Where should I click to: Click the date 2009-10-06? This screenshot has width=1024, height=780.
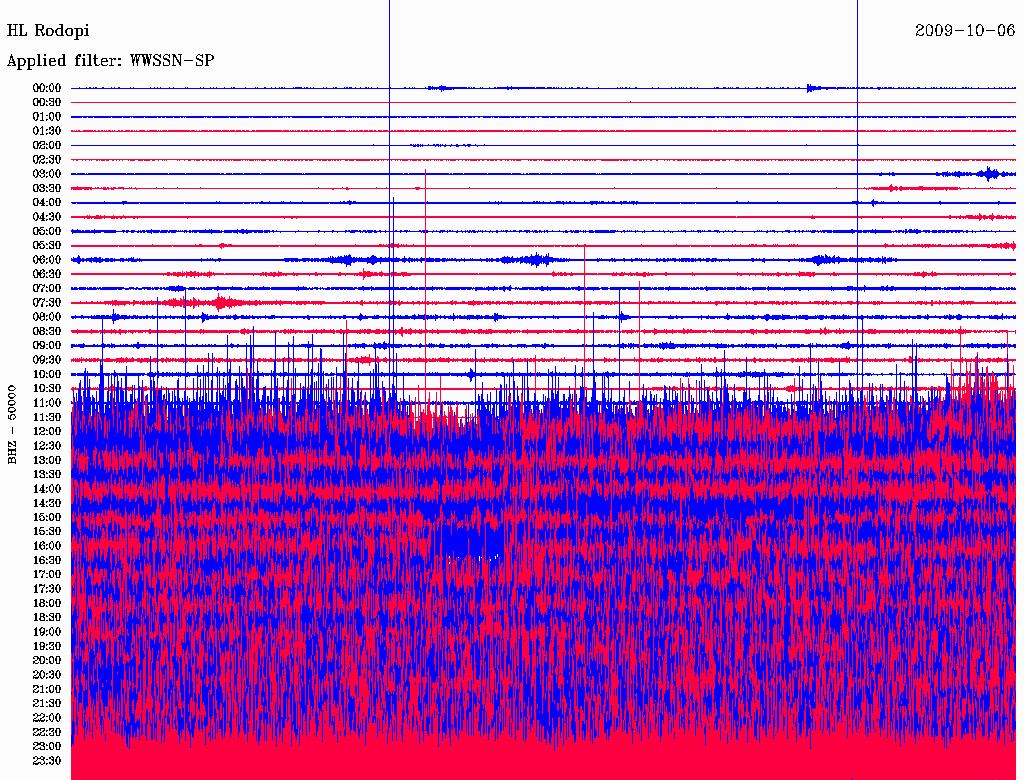click(965, 31)
